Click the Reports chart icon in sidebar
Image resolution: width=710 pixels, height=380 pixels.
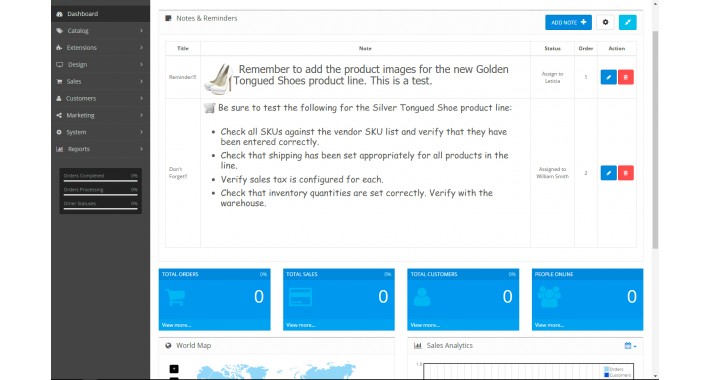59,149
